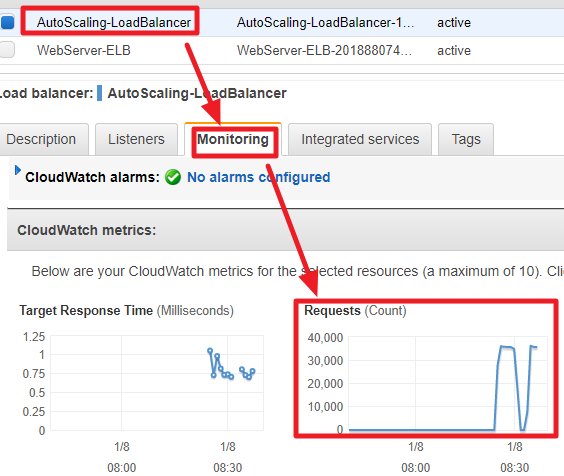This screenshot has width=564, height=476.
Task: Switch to the Listeners tab
Action: 136,139
